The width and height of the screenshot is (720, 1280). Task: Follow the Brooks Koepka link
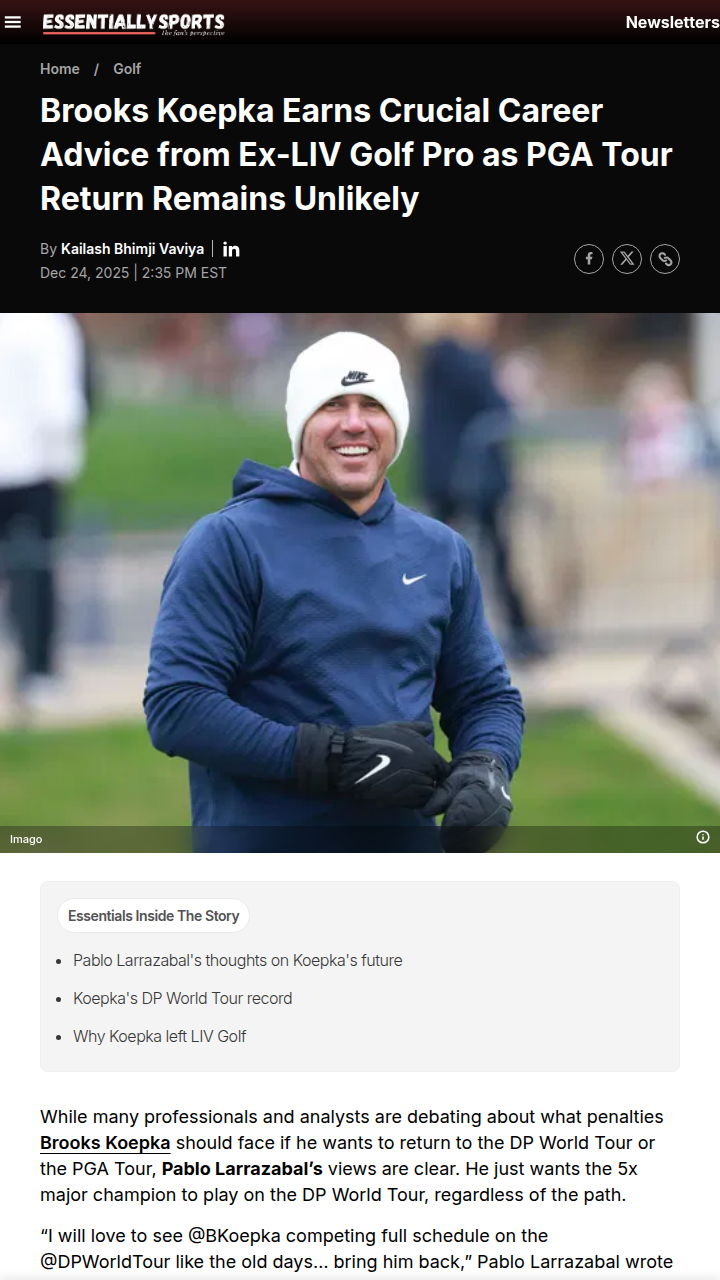[x=105, y=1142]
